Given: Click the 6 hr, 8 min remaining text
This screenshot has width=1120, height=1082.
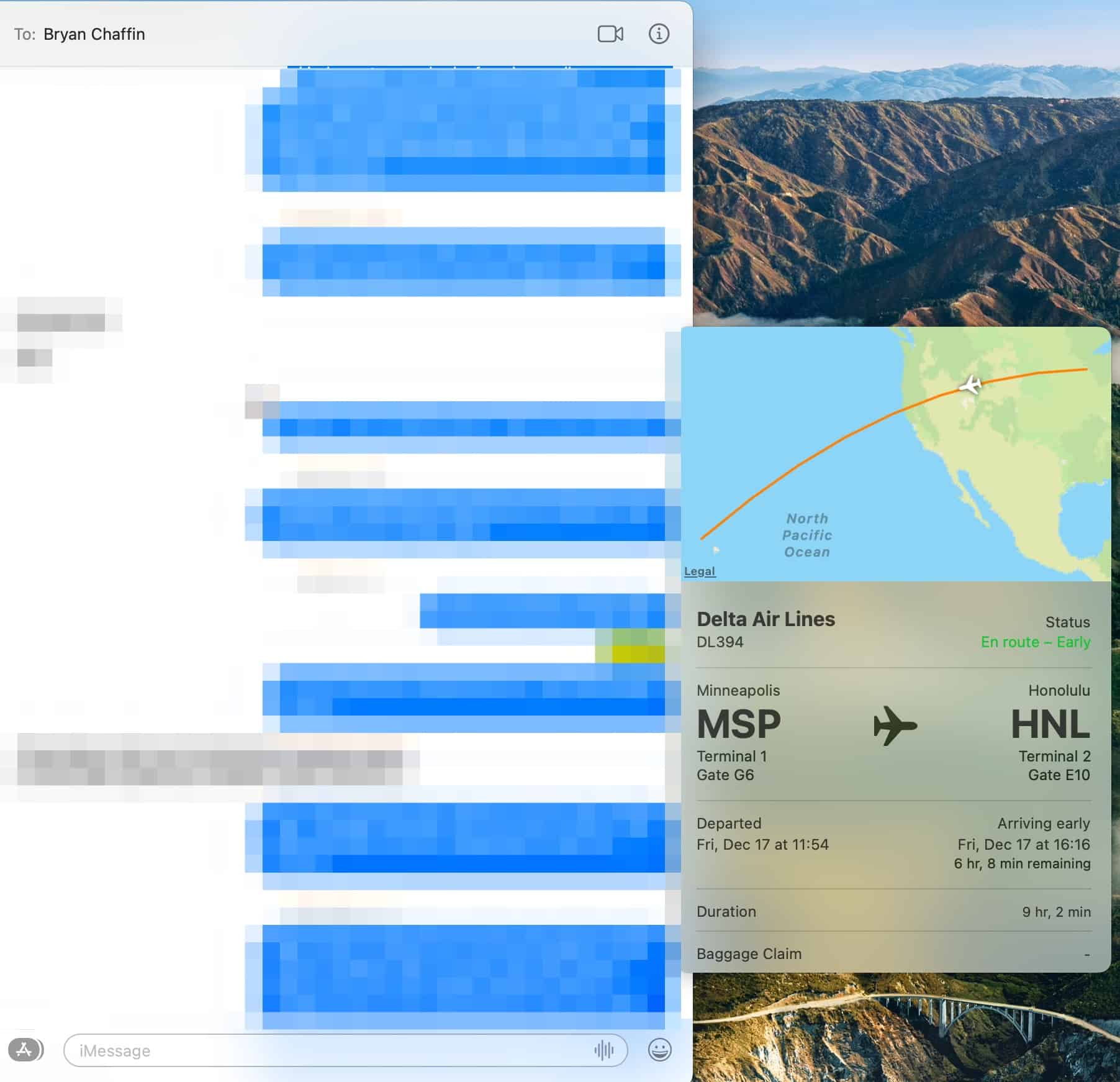Looking at the screenshot, I should click(x=1022, y=863).
